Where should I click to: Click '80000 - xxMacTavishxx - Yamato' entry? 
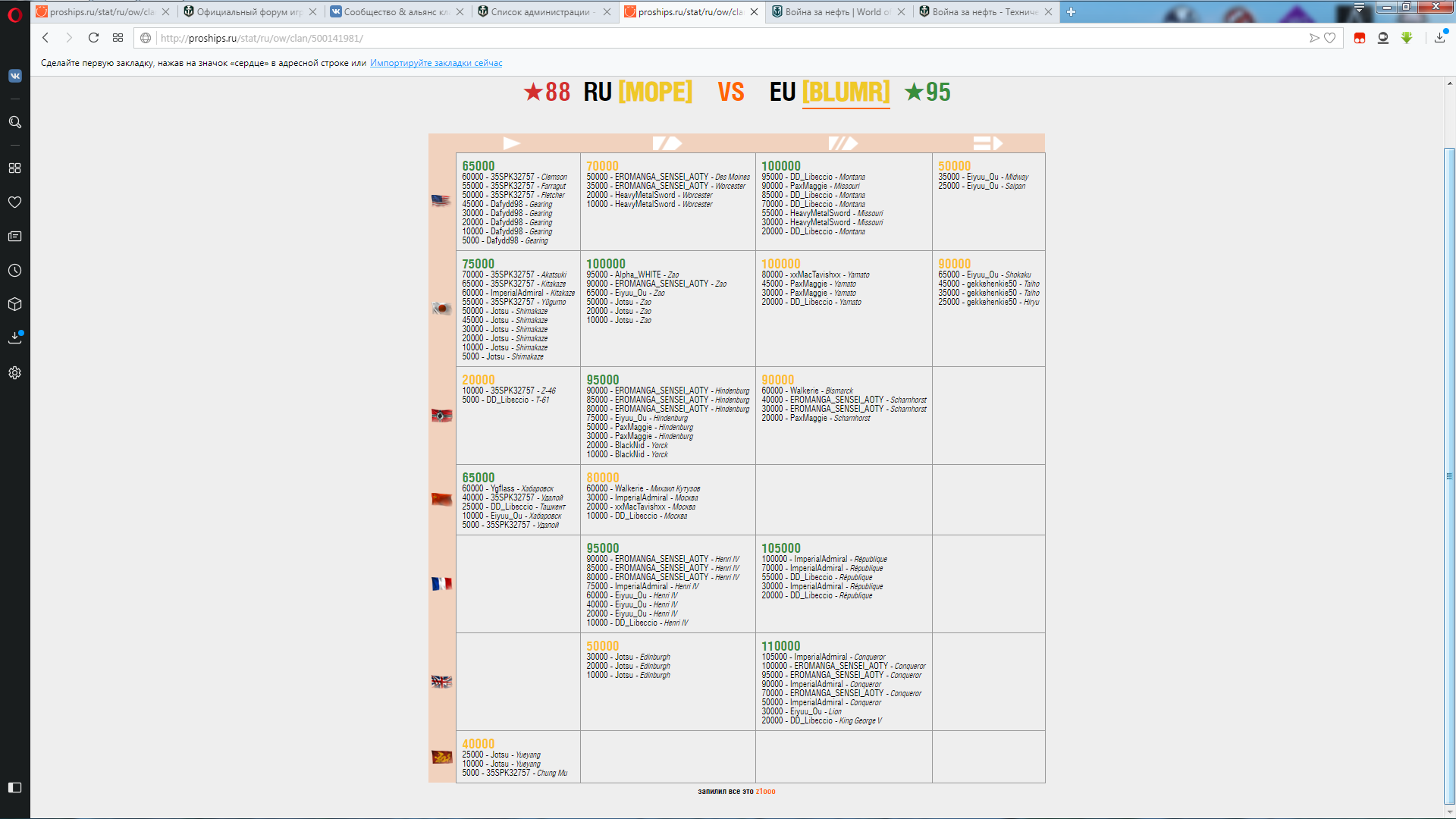[x=815, y=275]
